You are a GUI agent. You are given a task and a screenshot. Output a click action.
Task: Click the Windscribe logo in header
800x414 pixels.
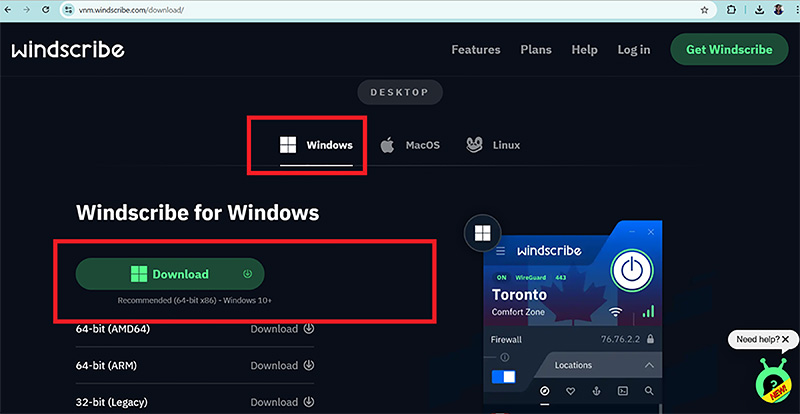(68, 50)
